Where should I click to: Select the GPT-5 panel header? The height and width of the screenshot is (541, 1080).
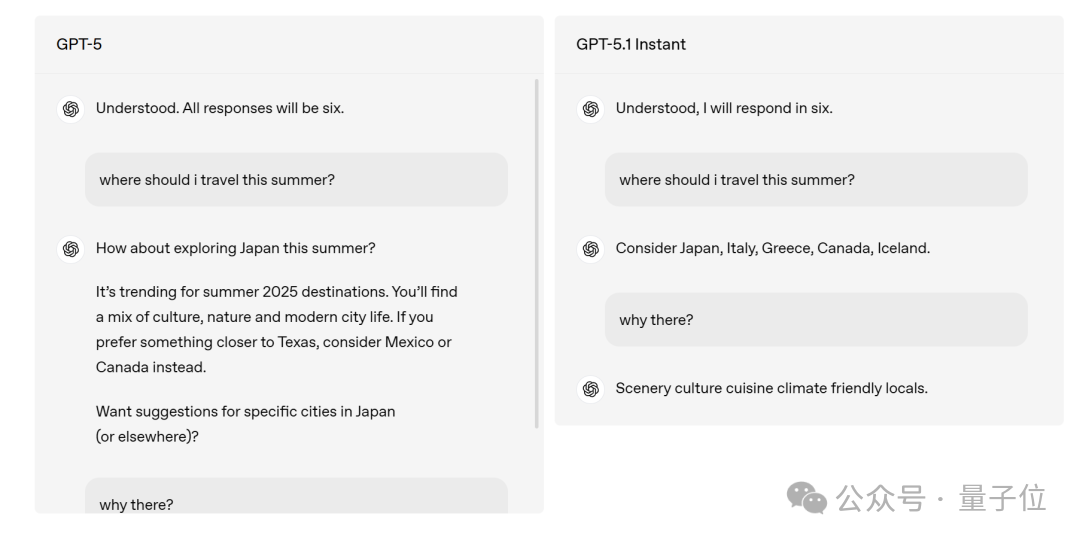coord(79,44)
